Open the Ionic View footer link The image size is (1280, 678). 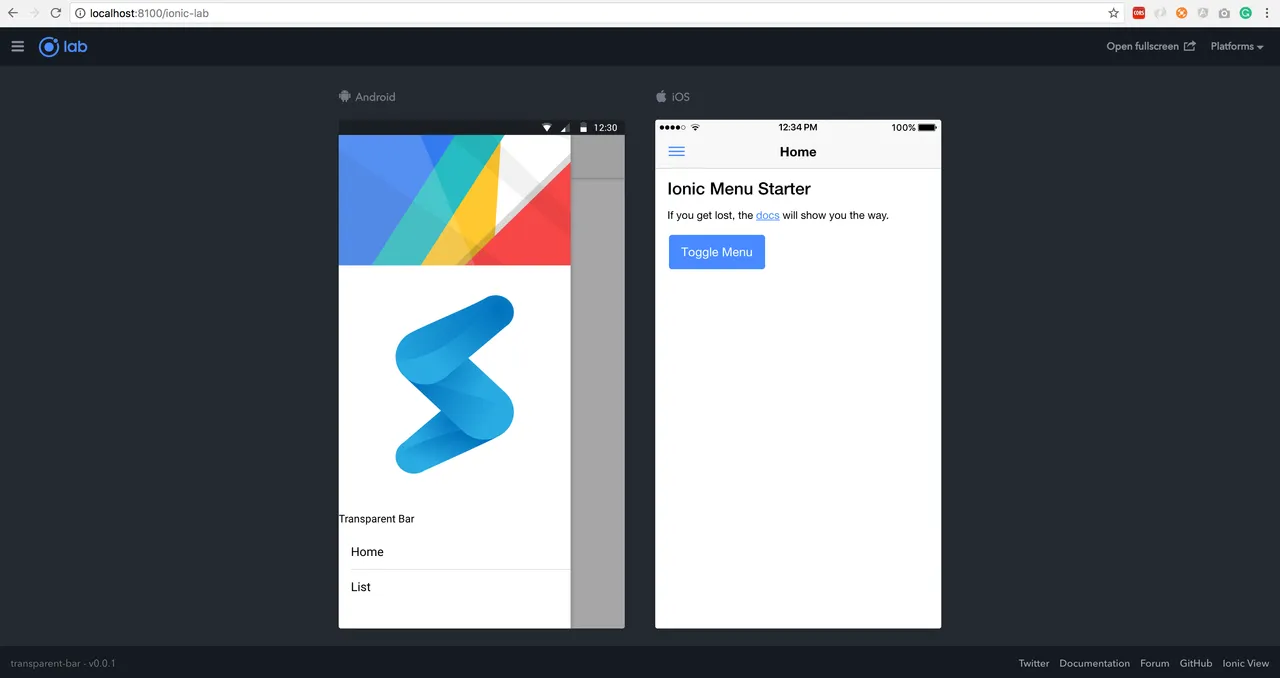click(1246, 663)
